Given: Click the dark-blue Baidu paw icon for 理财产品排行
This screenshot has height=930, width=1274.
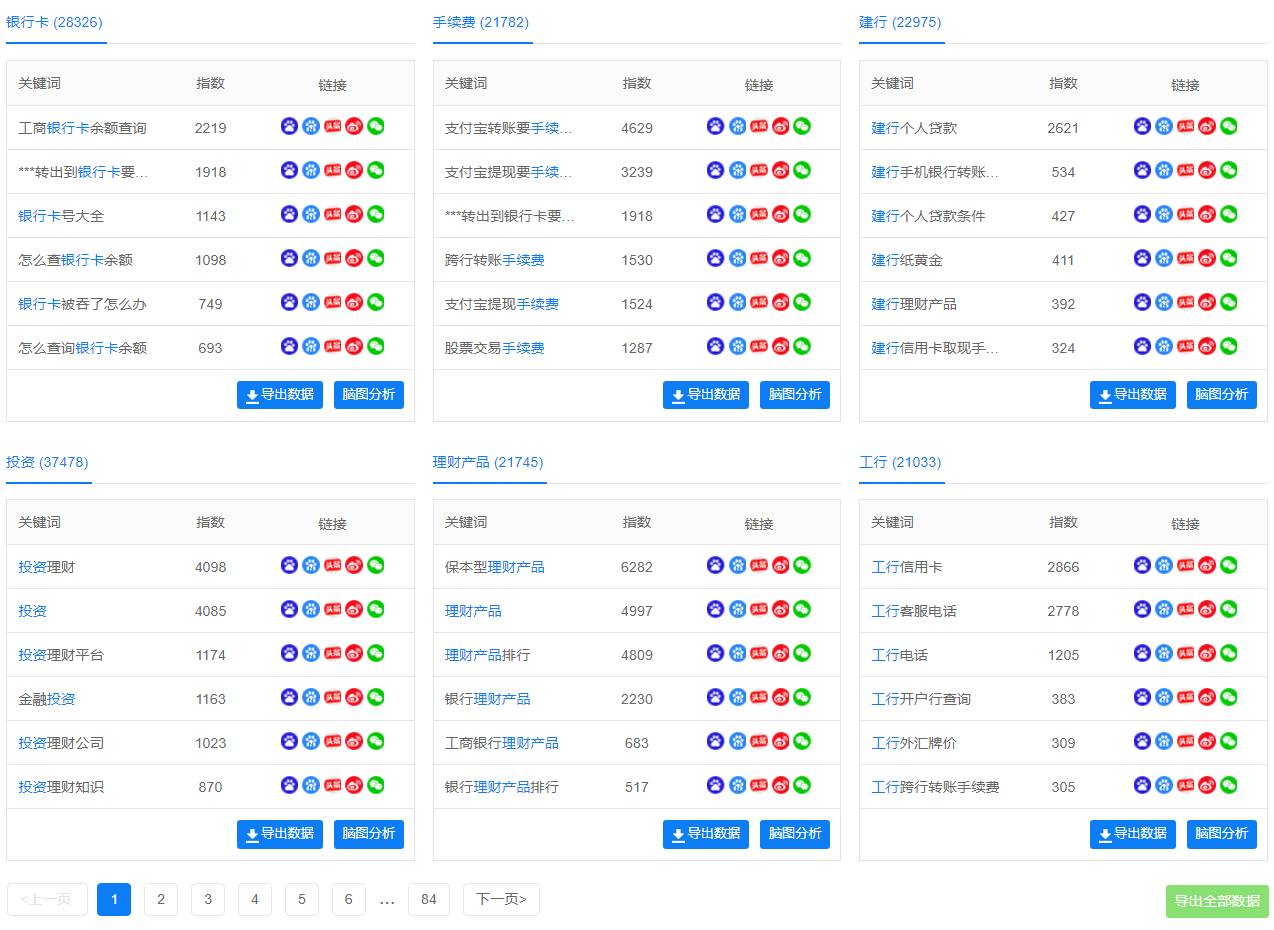Looking at the screenshot, I should click(x=715, y=653).
